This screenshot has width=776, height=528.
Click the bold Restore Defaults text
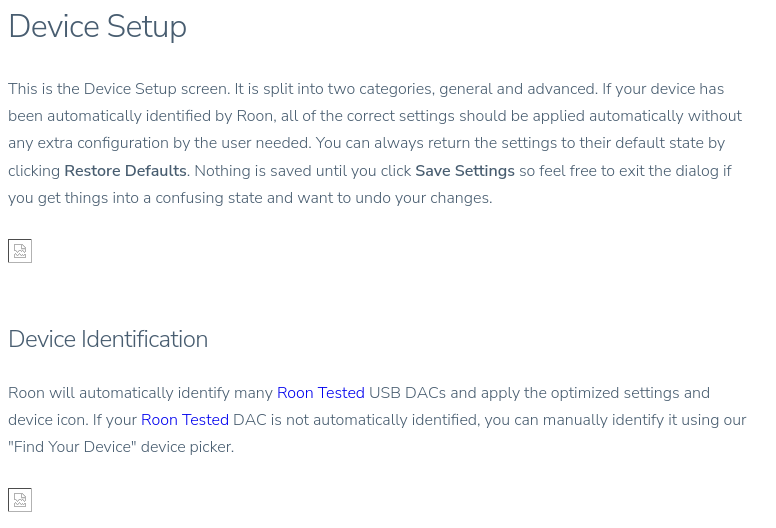125,171
